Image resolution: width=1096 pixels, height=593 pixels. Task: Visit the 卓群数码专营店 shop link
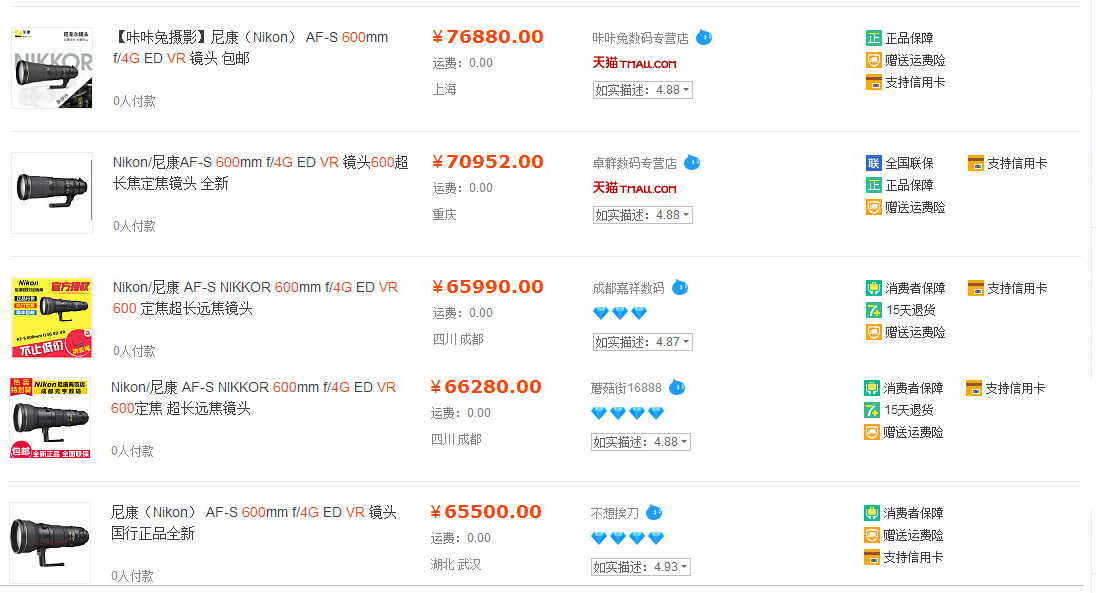click(x=635, y=163)
